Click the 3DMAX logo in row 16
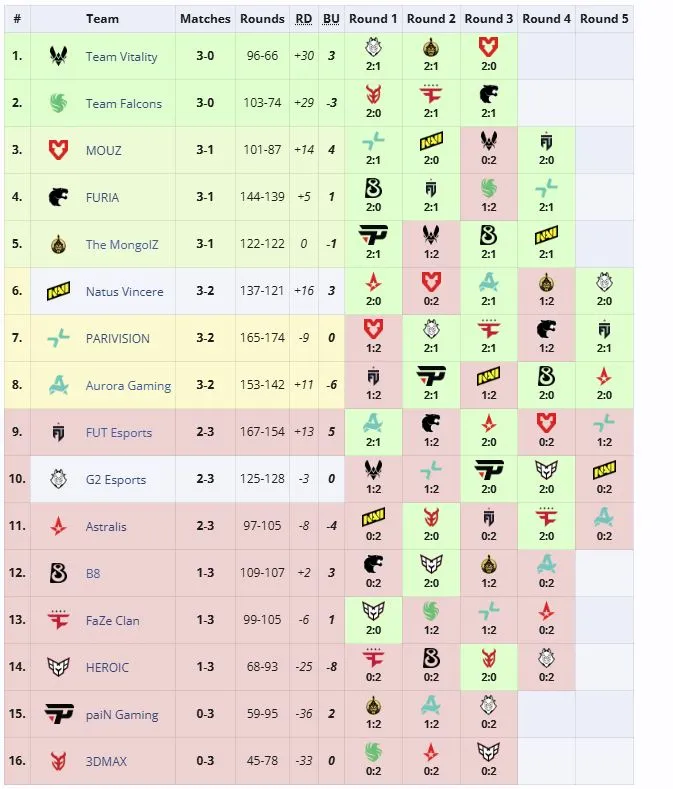The height and width of the screenshot is (789, 673). (x=58, y=760)
